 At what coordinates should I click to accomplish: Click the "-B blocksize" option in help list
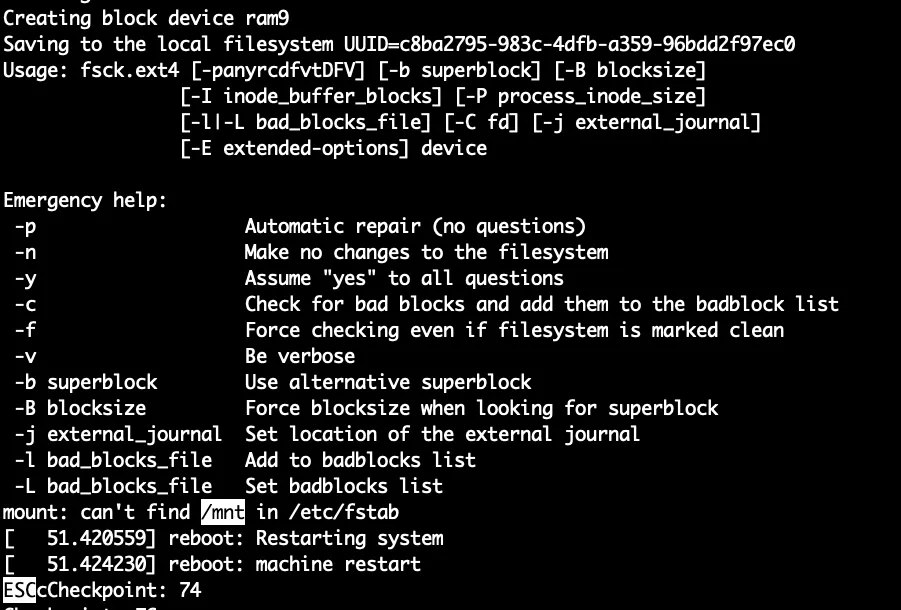(80, 408)
